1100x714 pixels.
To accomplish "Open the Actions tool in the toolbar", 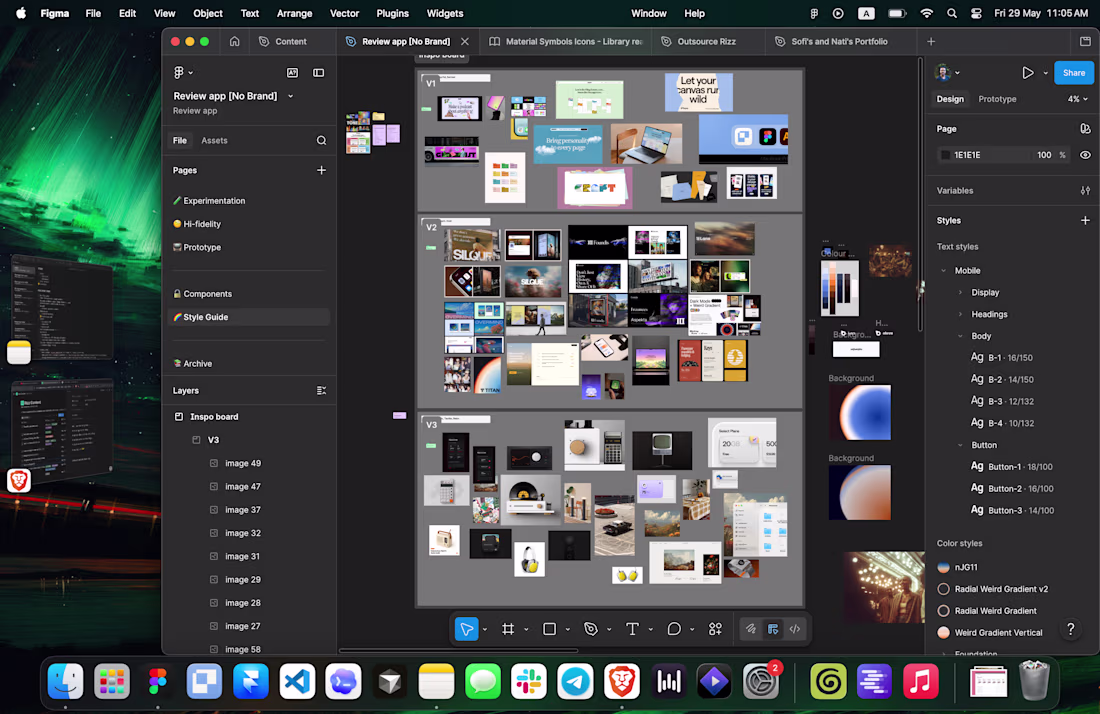I will (715, 629).
